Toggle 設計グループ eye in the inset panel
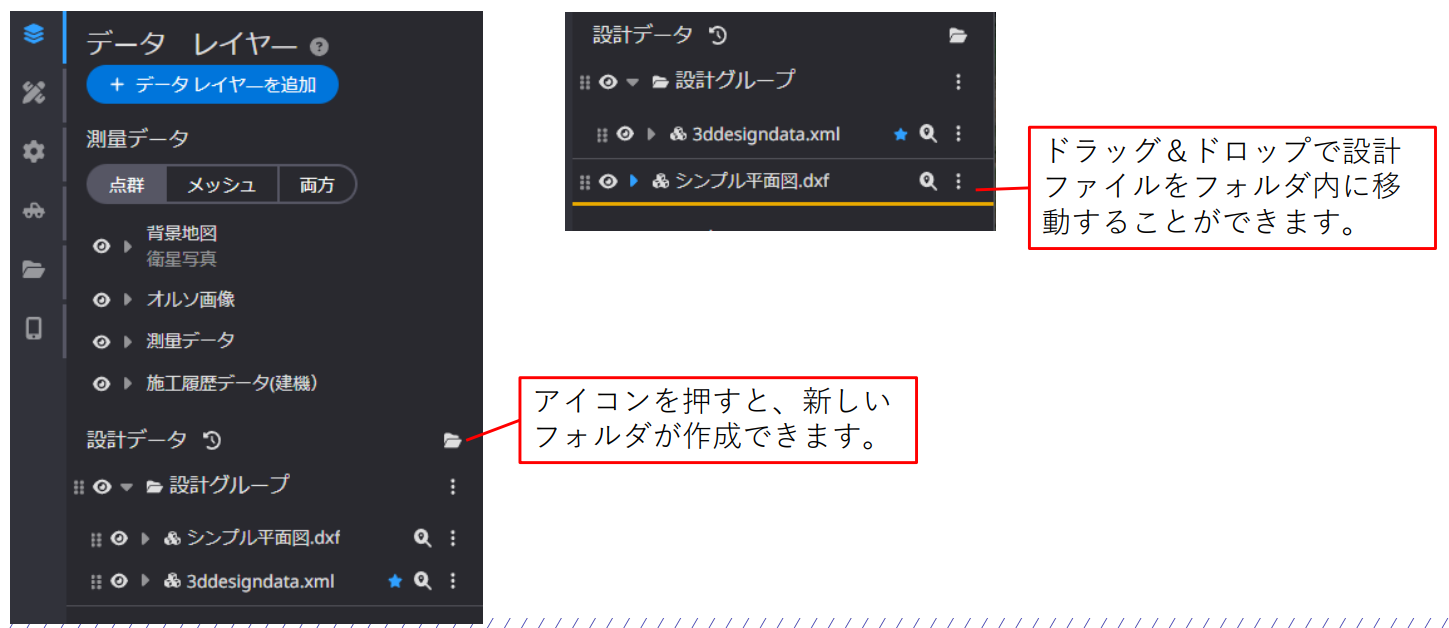1449x628 pixels. 607,82
